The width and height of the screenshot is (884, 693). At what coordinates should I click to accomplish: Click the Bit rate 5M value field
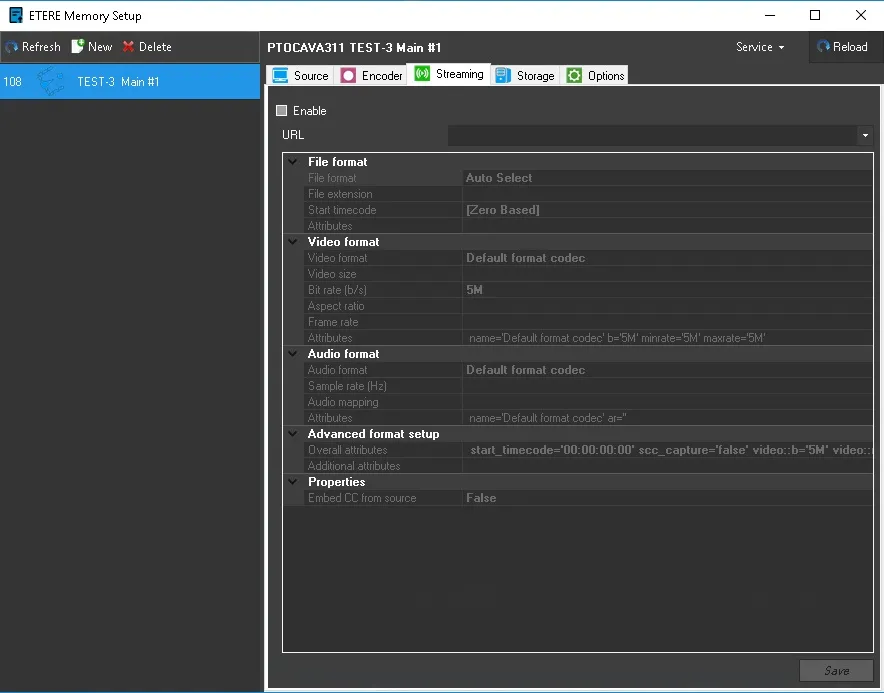click(x=665, y=290)
